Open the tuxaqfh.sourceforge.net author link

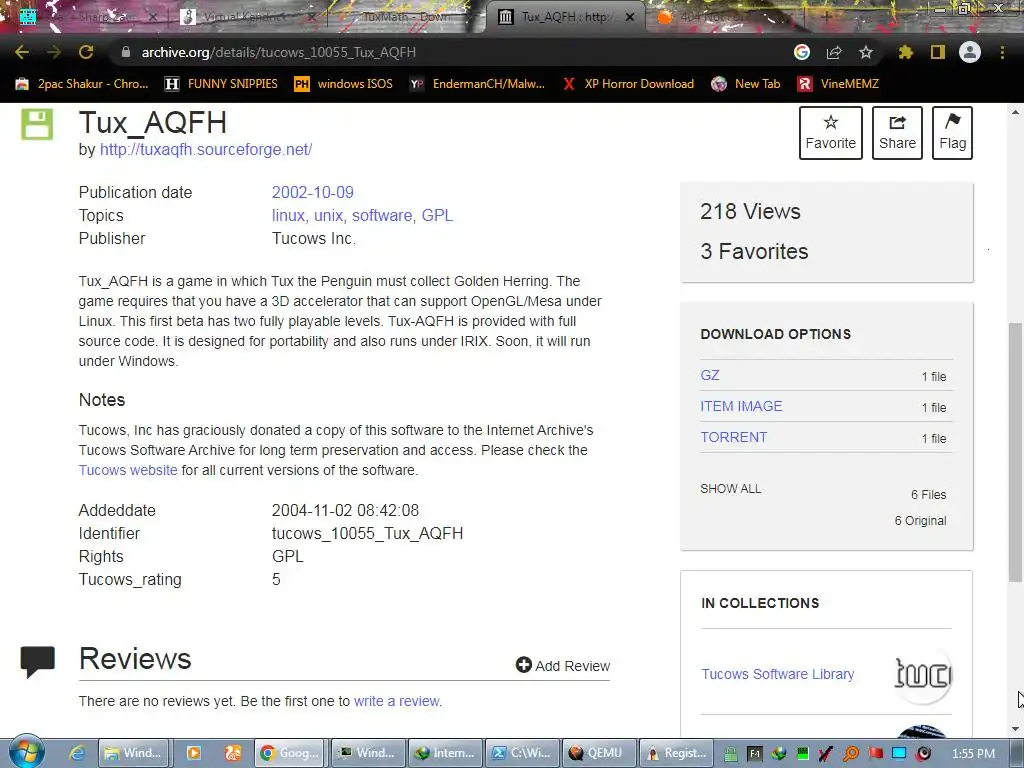click(x=206, y=150)
